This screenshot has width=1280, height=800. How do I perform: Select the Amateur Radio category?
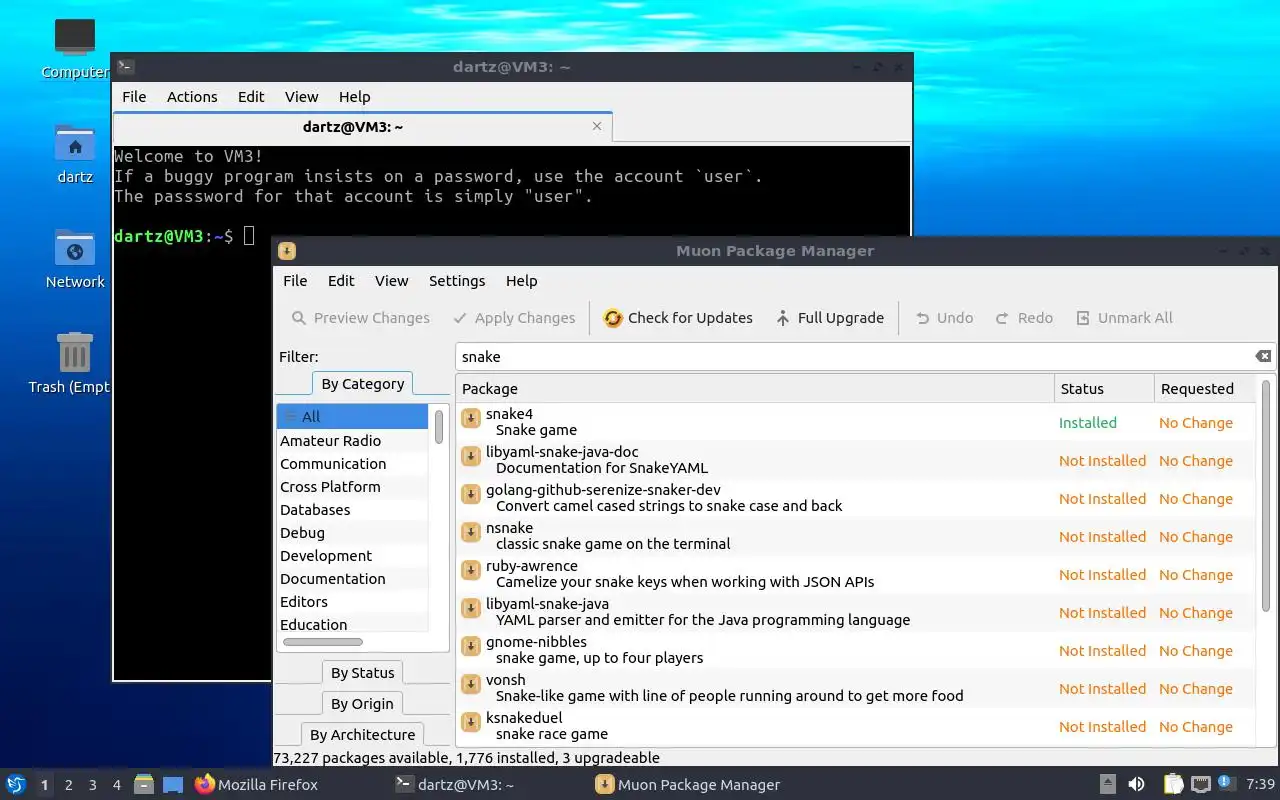(352, 441)
